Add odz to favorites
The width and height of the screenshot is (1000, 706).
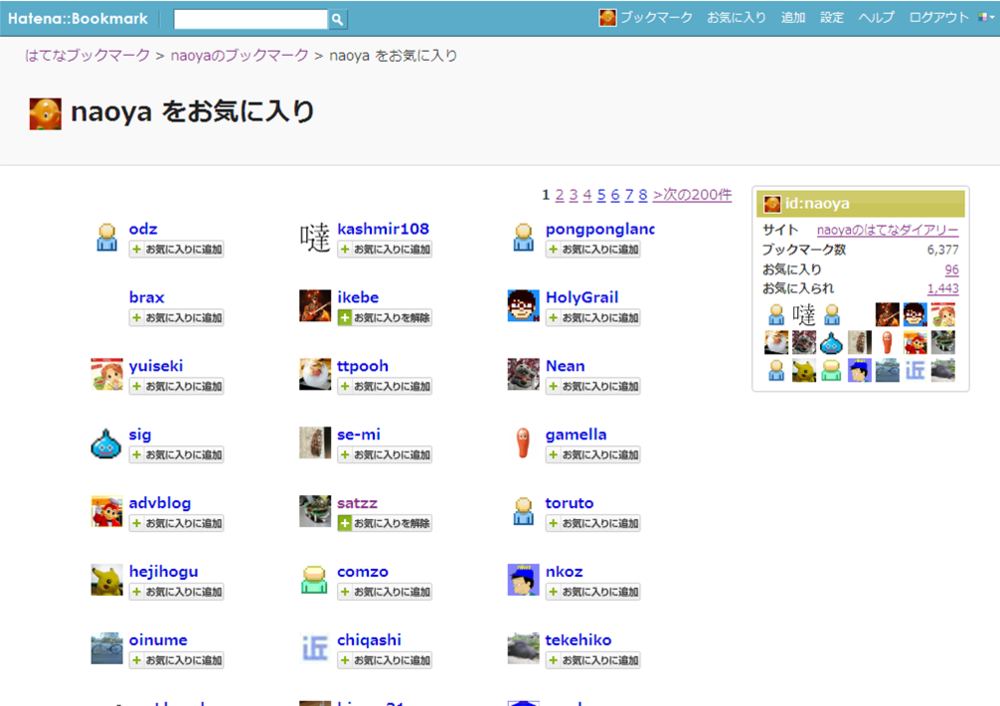(177, 249)
